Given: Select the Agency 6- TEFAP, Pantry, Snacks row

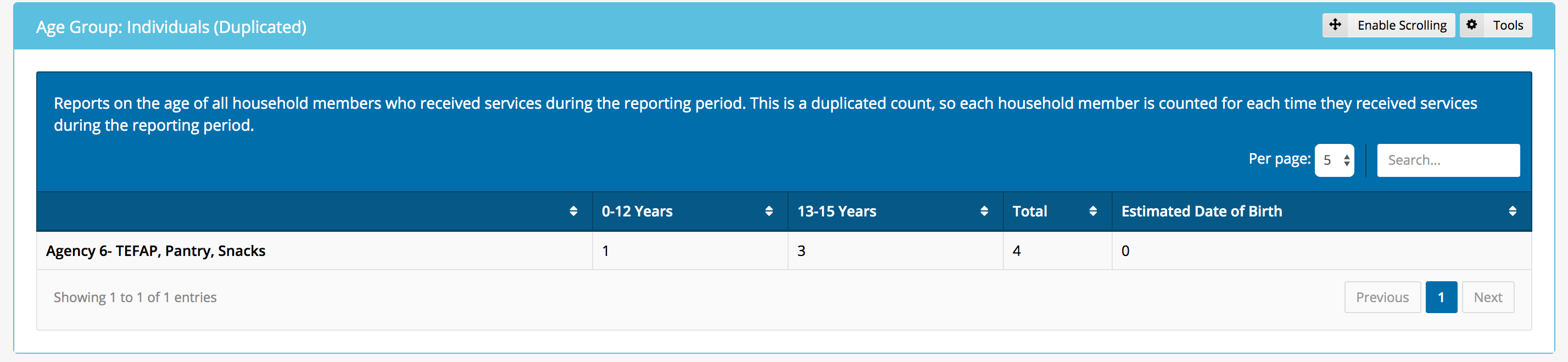Looking at the screenshot, I should (155, 250).
